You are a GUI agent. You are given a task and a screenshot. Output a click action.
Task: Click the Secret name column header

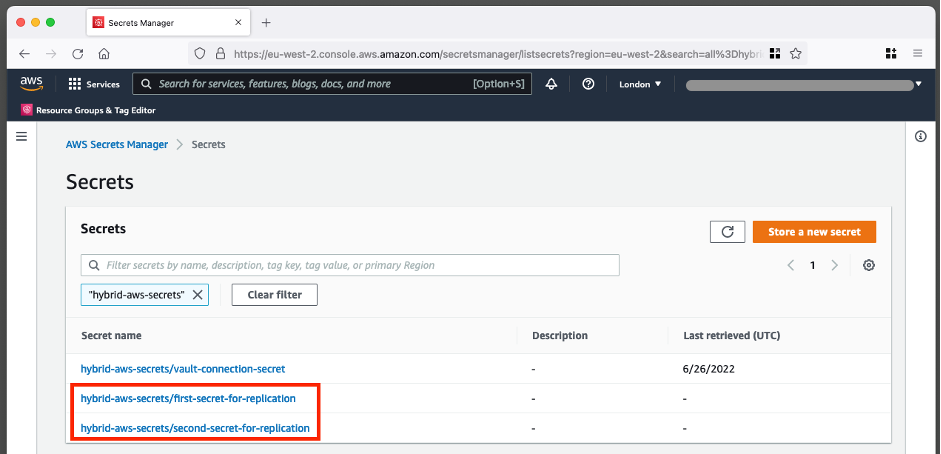[112, 335]
